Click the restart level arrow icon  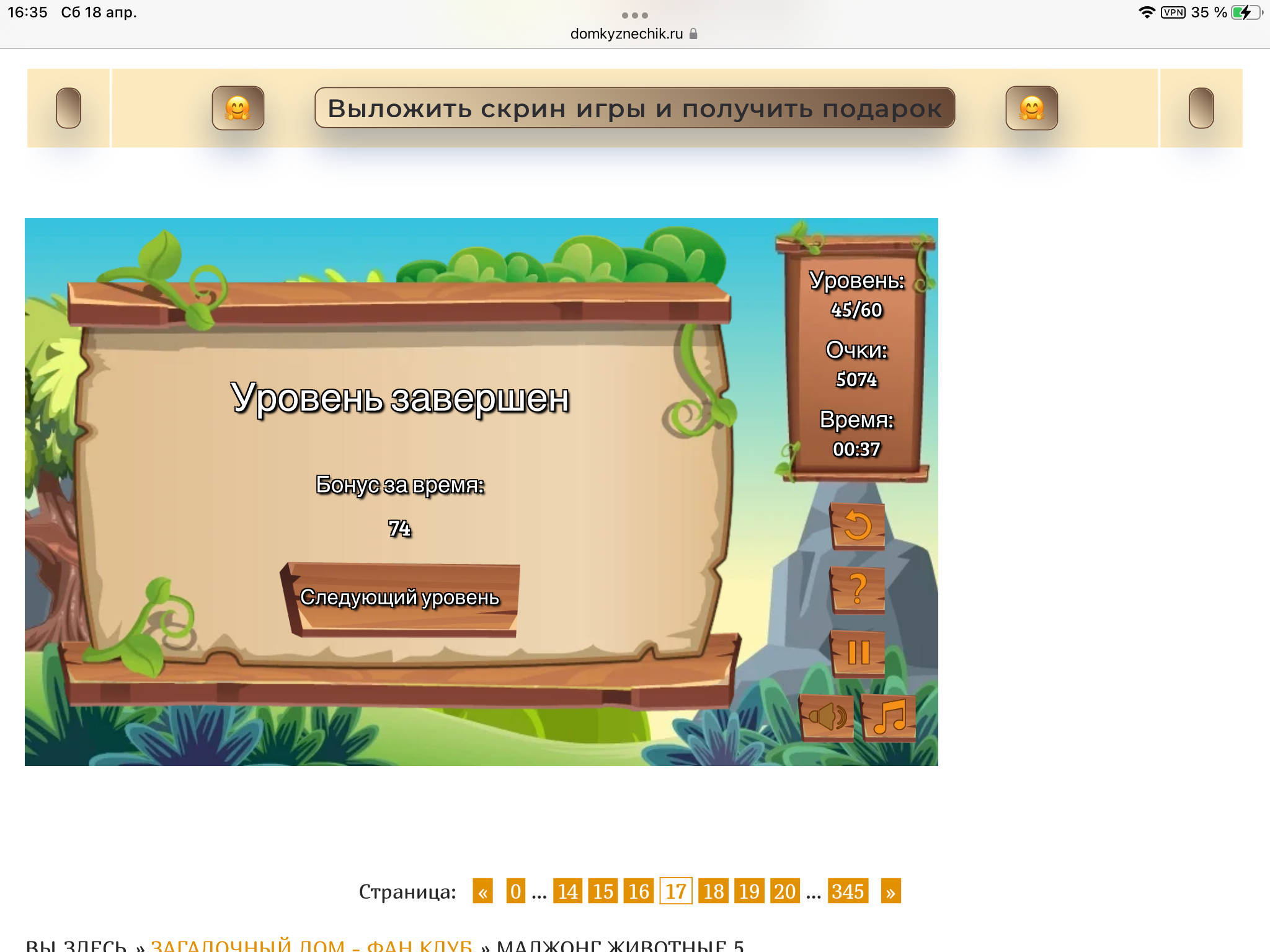pyautogui.click(x=858, y=526)
